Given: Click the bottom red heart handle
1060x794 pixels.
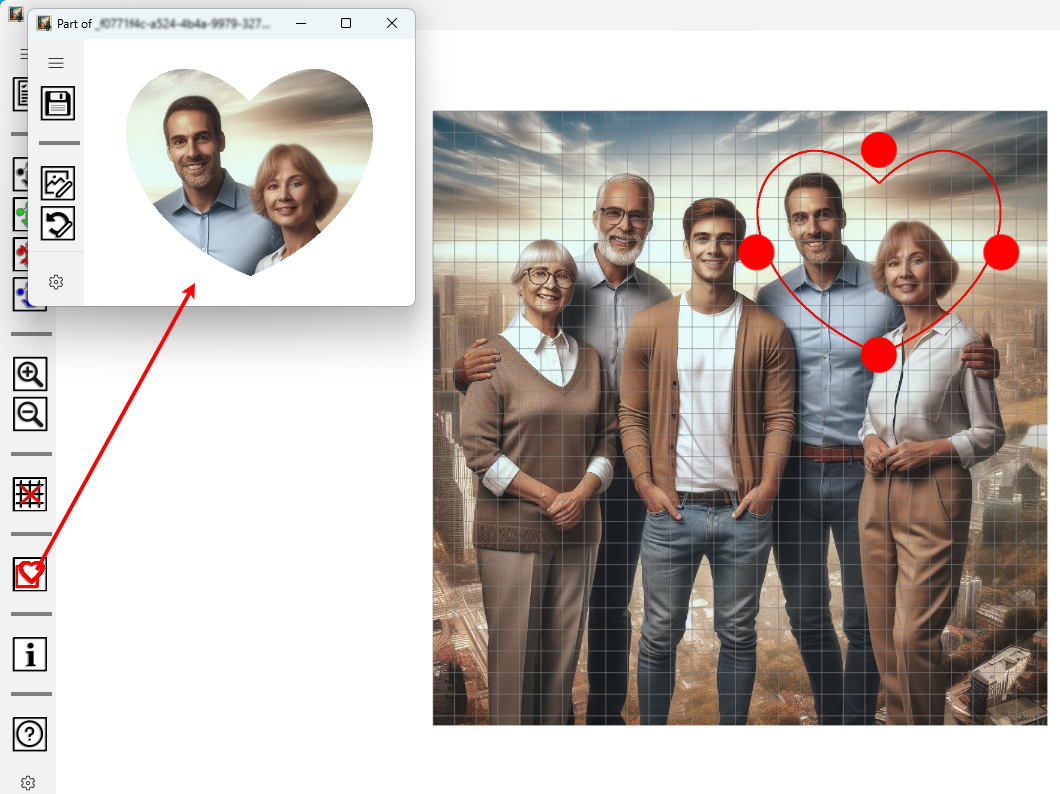Looking at the screenshot, I should 878,354.
